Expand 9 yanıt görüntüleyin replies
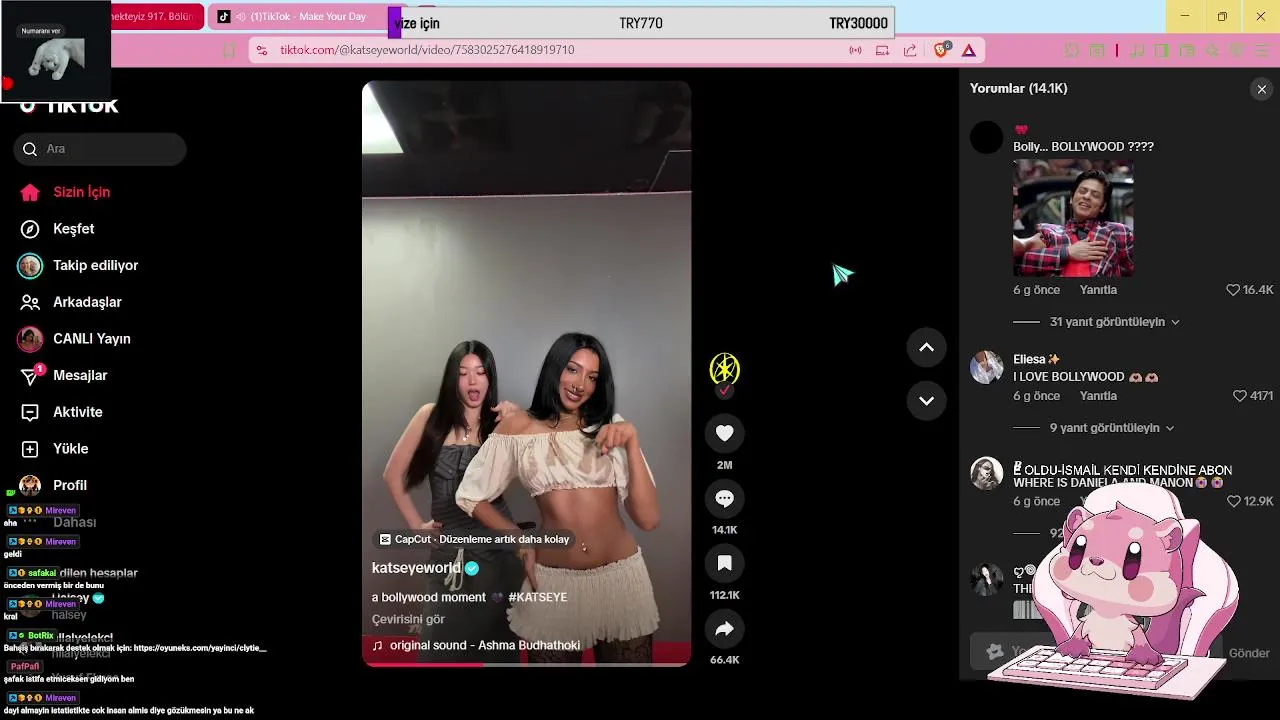This screenshot has height=720, width=1280. click(1111, 428)
